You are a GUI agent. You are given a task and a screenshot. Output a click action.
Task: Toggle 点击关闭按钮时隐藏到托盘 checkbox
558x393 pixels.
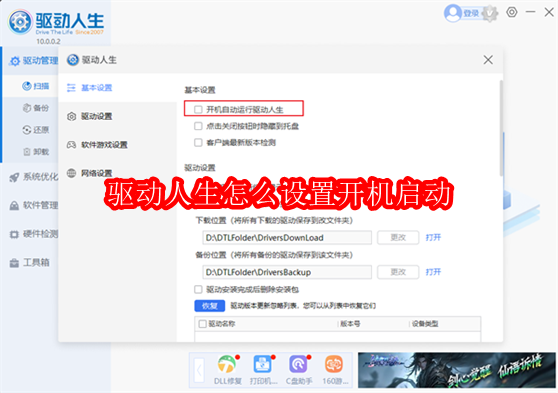click(198, 126)
